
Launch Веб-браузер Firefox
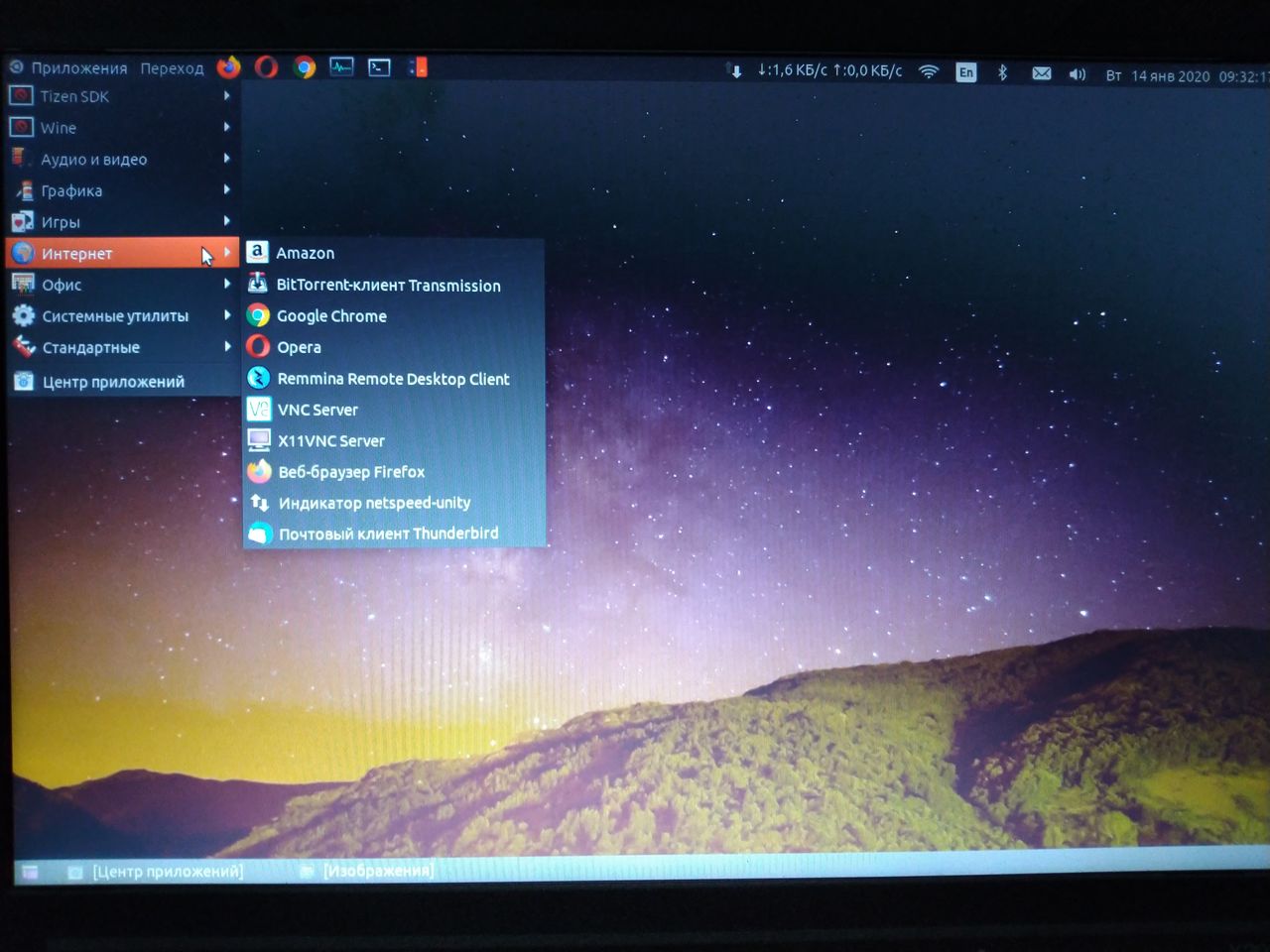[394, 471]
